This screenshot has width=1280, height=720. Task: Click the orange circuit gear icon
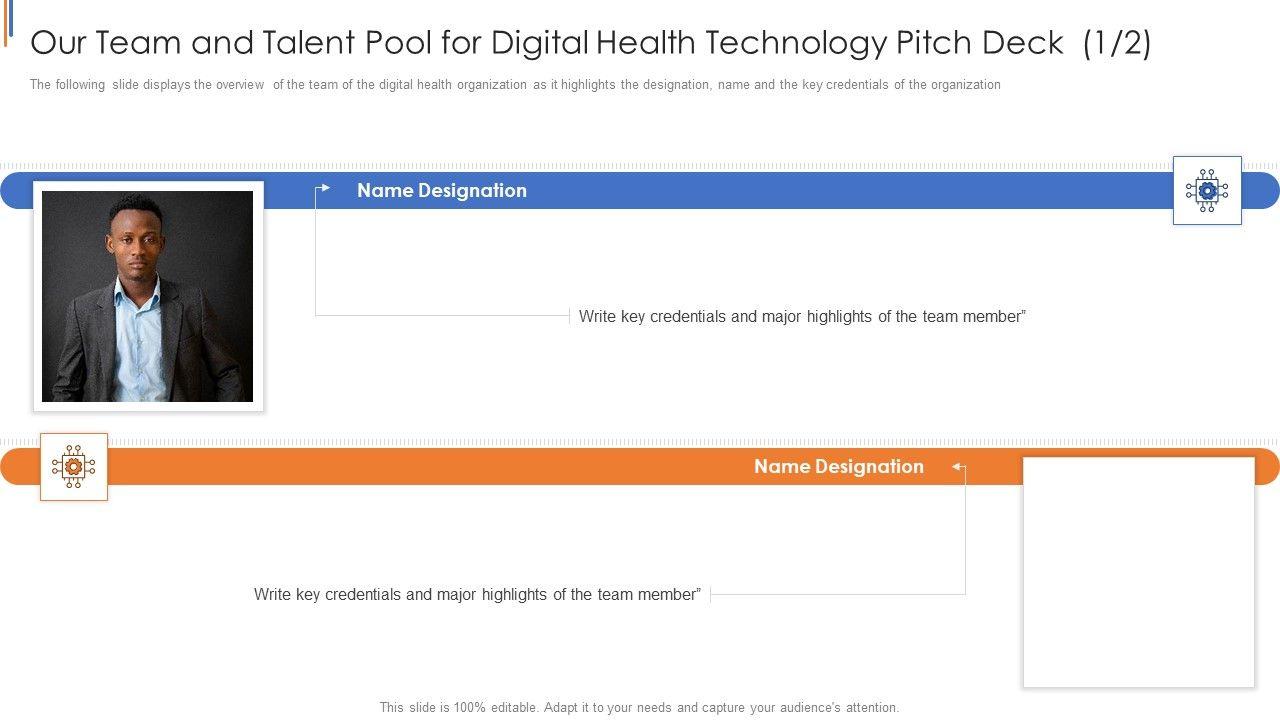coord(73,466)
